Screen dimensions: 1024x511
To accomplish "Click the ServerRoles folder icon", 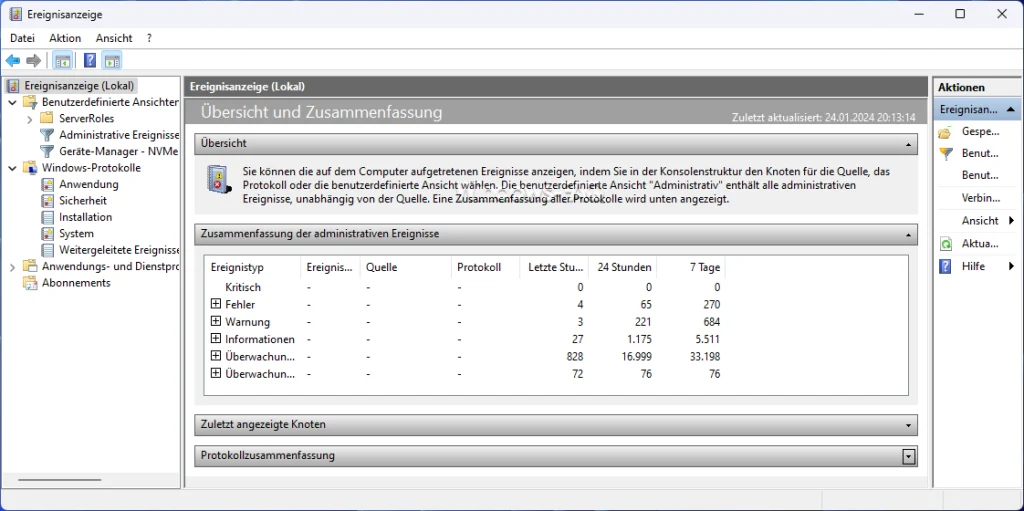I will point(46,118).
